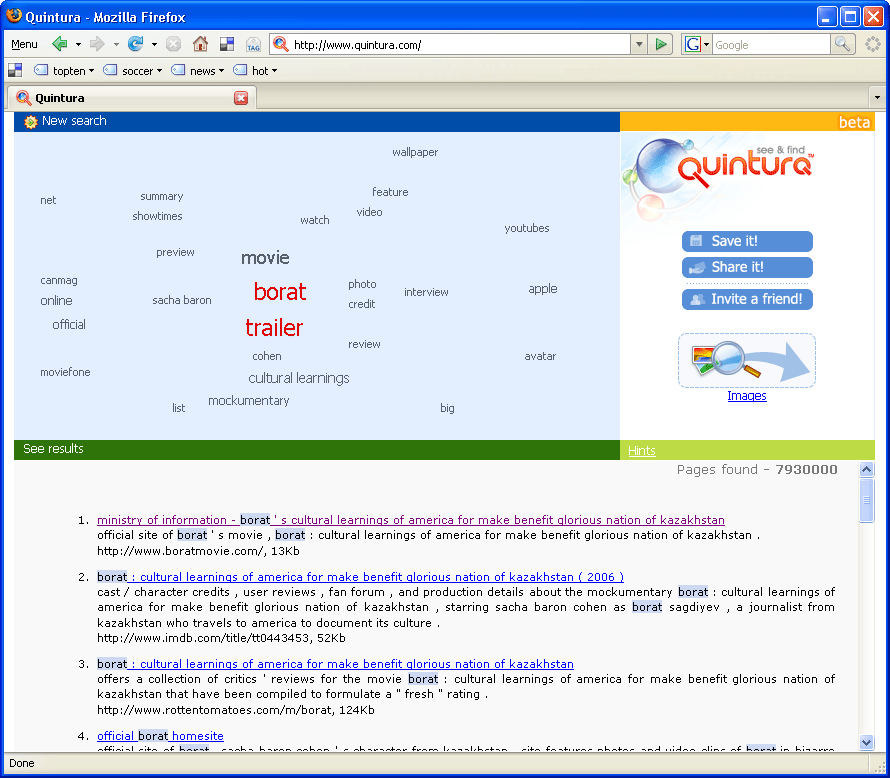Open the Google search engine selector
This screenshot has height=778, width=890.
coord(698,44)
